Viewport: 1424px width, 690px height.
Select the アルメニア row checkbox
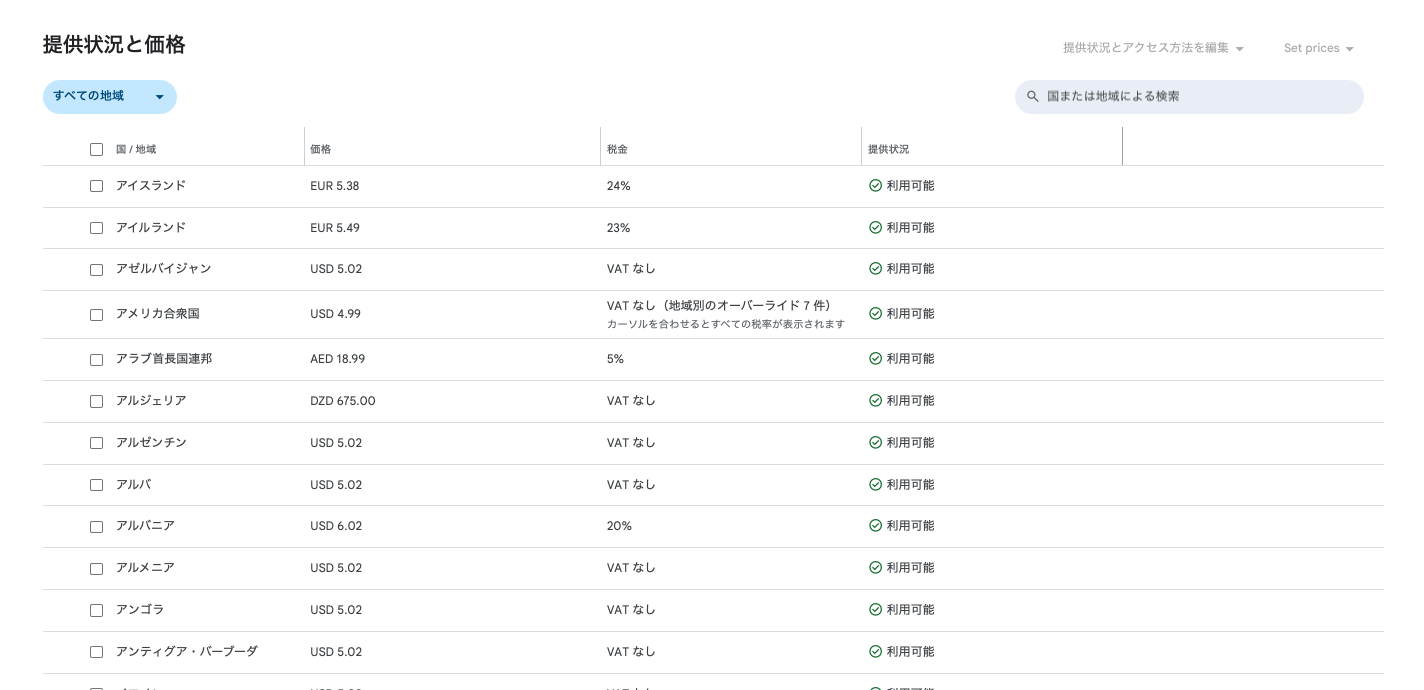pos(96,569)
